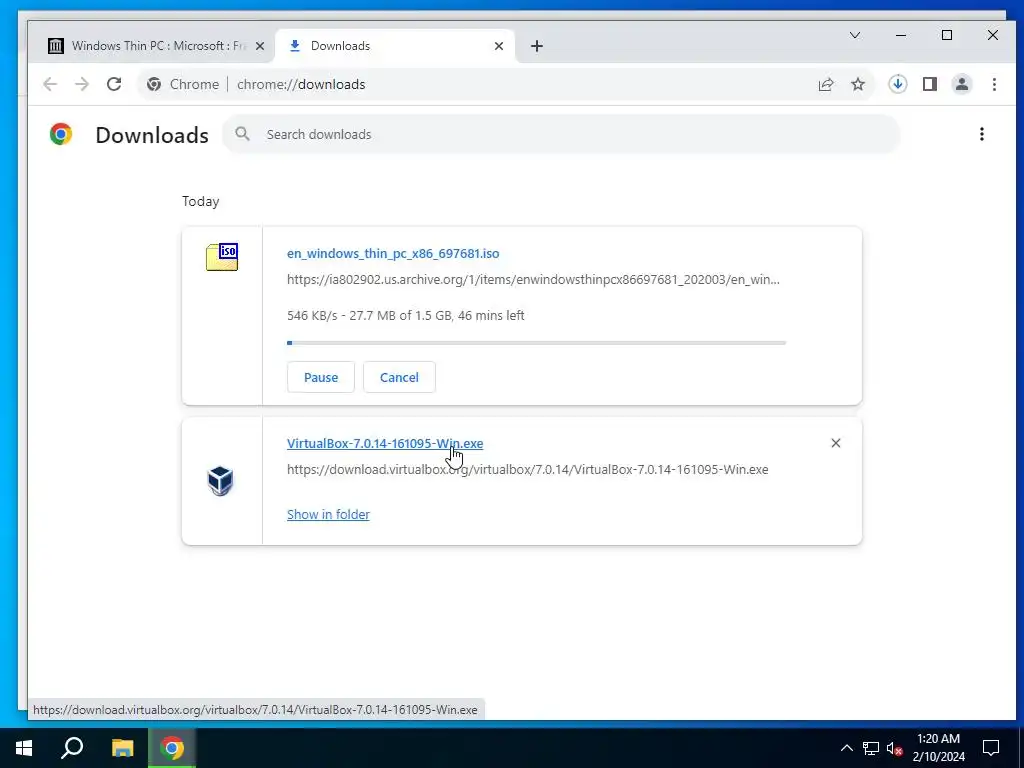The image size is (1024, 768).
Task: Click the VirtualBox cube file icon
Action: tap(221, 481)
